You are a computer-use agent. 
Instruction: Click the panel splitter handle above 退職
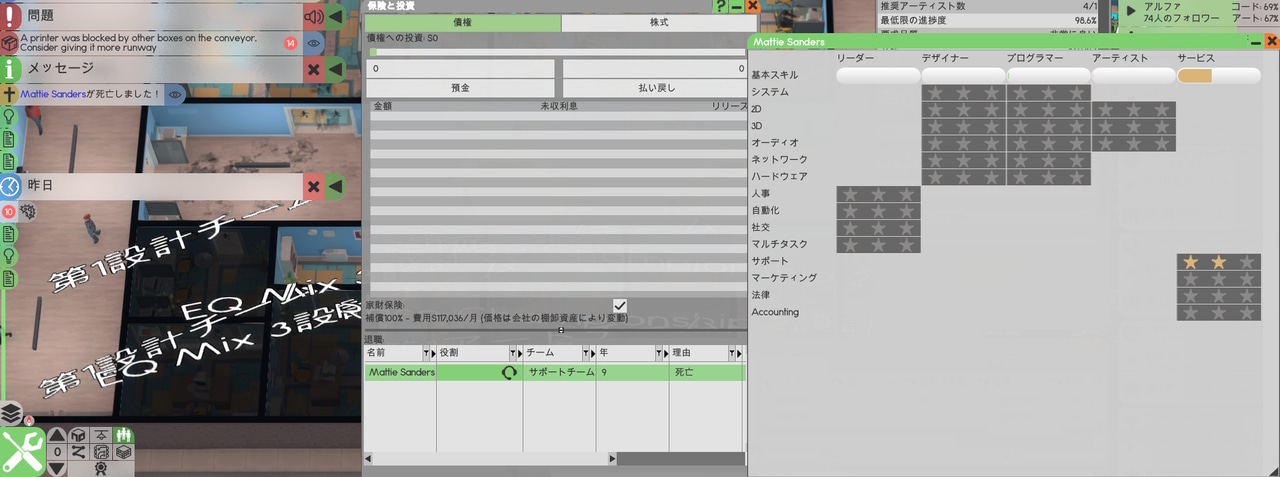pyautogui.click(x=560, y=330)
